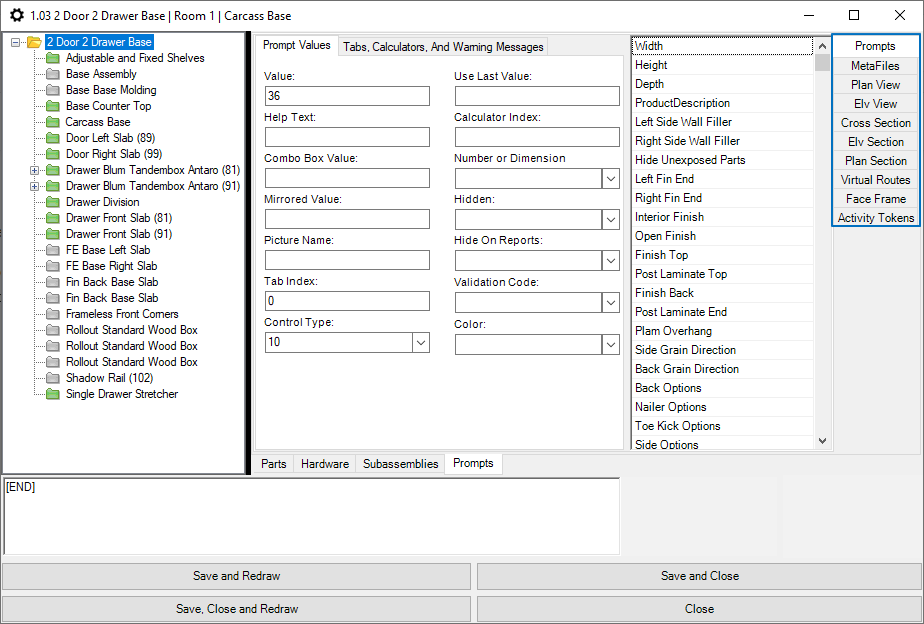Click the folder icon beside Door Left Slab (89)

pyautogui.click(x=53, y=138)
